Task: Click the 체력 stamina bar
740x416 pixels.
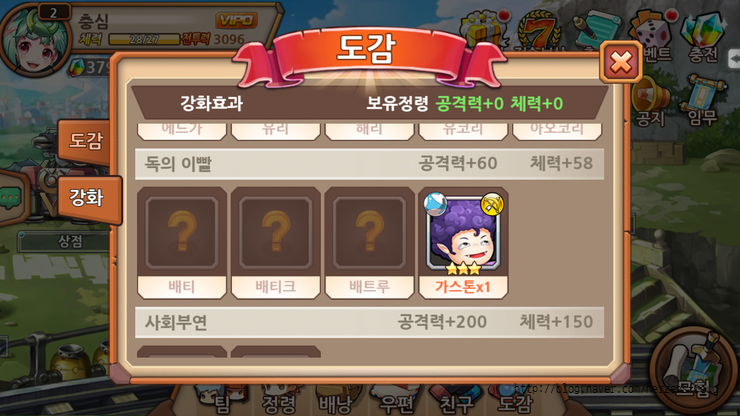Action: 144,39
